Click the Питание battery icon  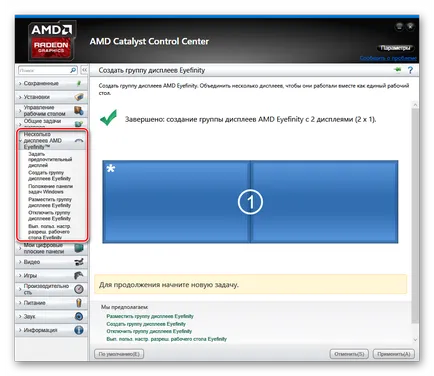[x=79, y=303]
